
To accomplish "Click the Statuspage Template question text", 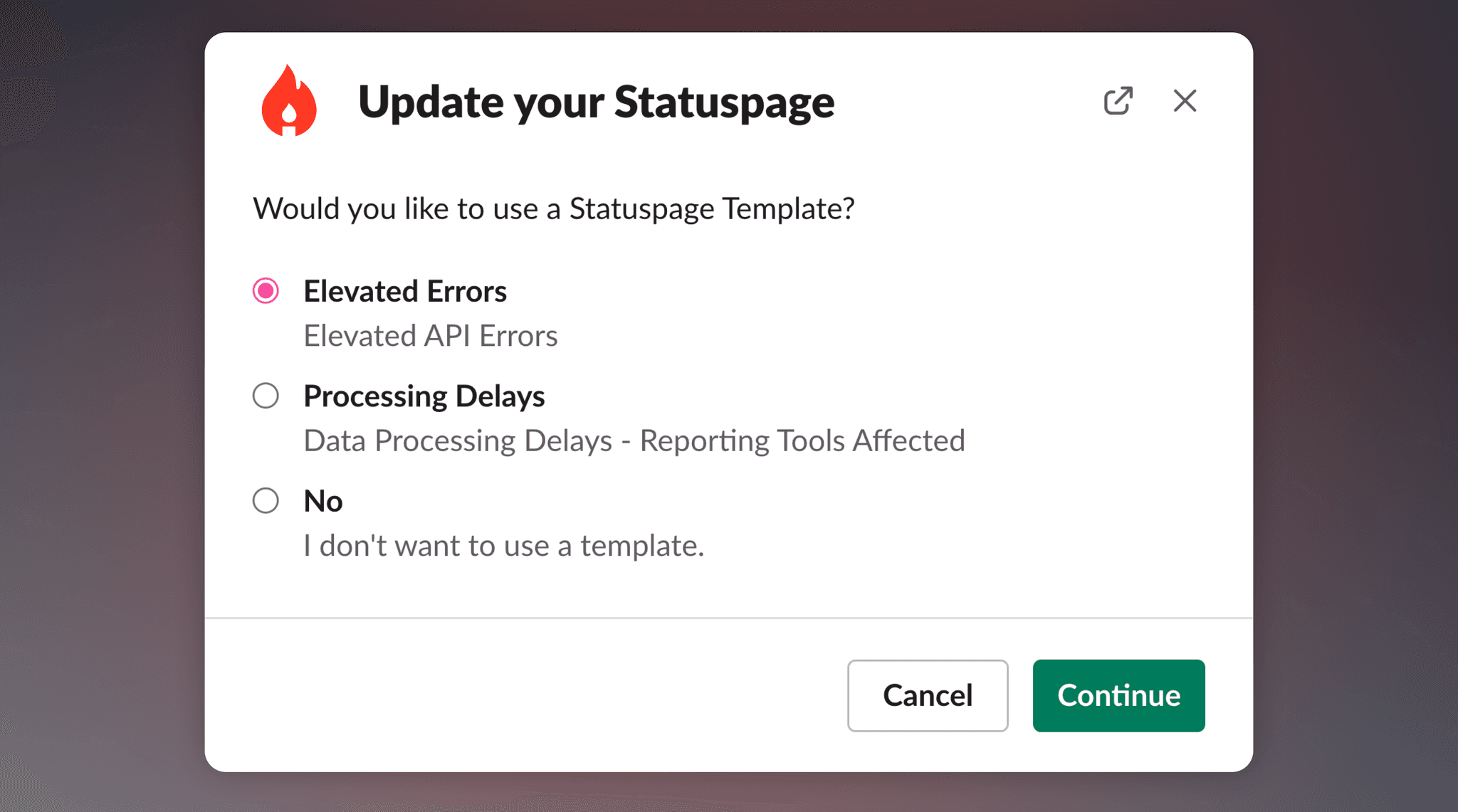I will pyautogui.click(x=554, y=209).
